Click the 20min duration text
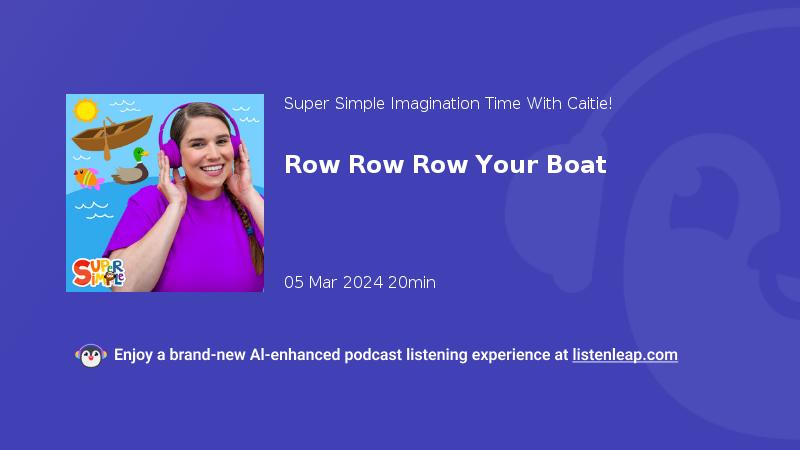The image size is (800, 450). coord(412,282)
